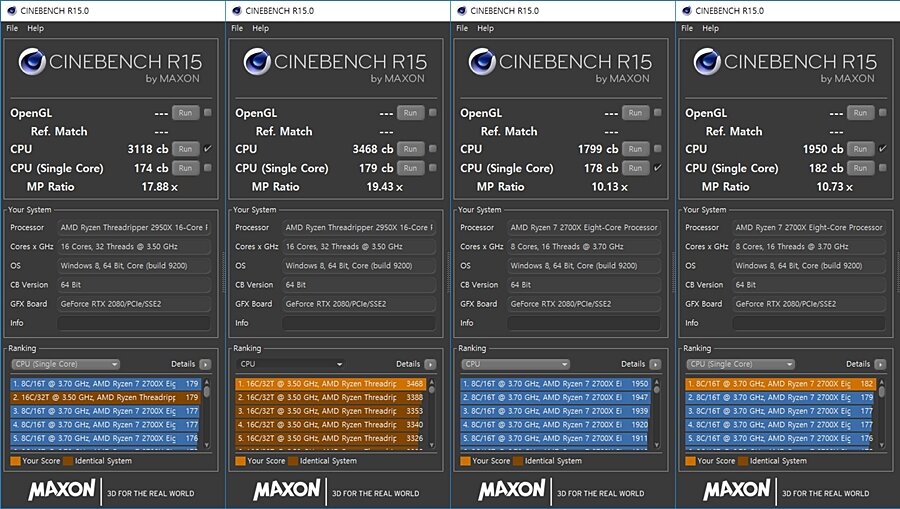Image resolution: width=900 pixels, height=509 pixels.
Task: Toggle the OpenGL checkbox in the 1950 cb window
Action: tap(883, 112)
